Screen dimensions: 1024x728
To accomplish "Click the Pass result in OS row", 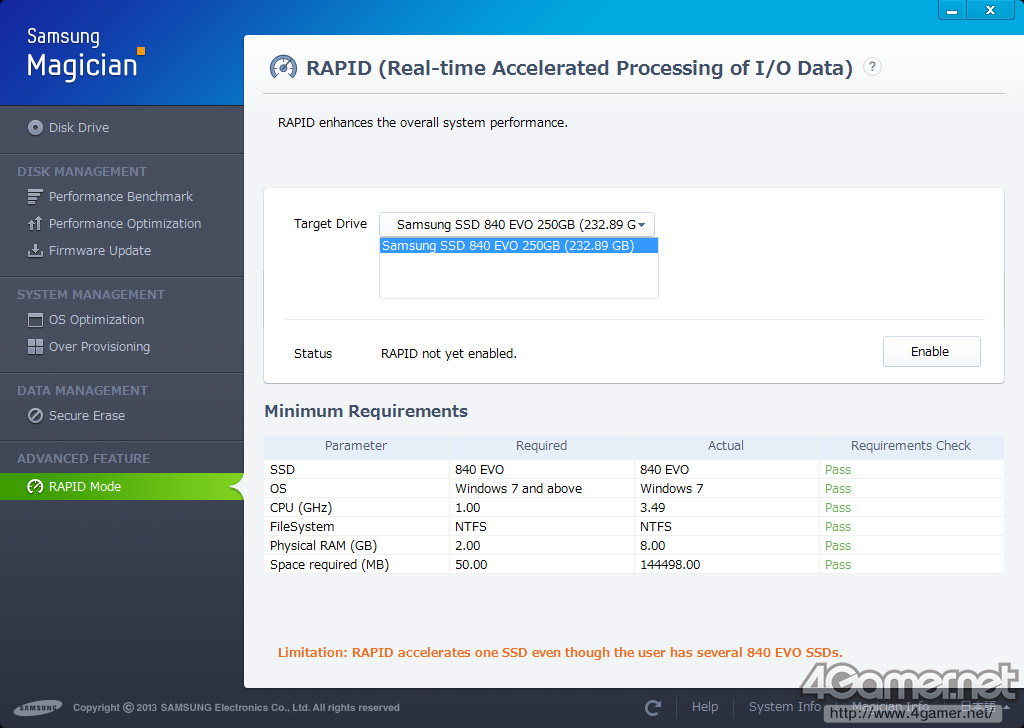I will tap(838, 488).
